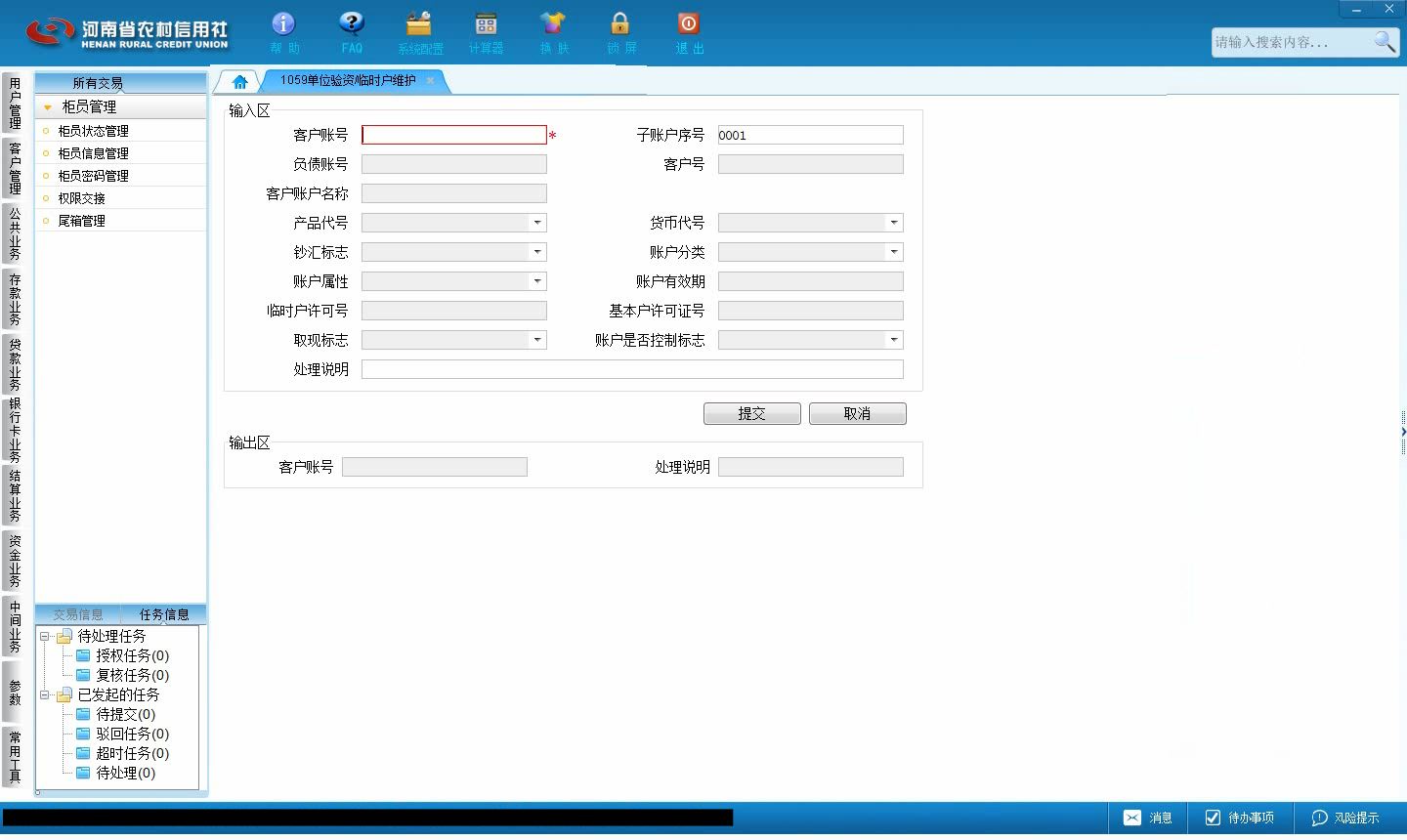Click the search box 请输入搜索内容

[1290, 42]
